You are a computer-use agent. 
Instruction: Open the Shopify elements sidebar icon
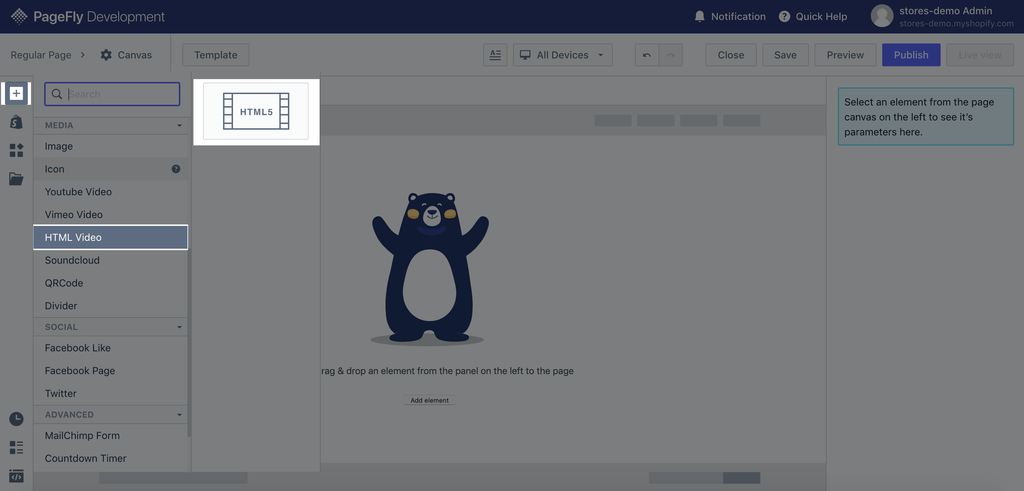coord(16,122)
